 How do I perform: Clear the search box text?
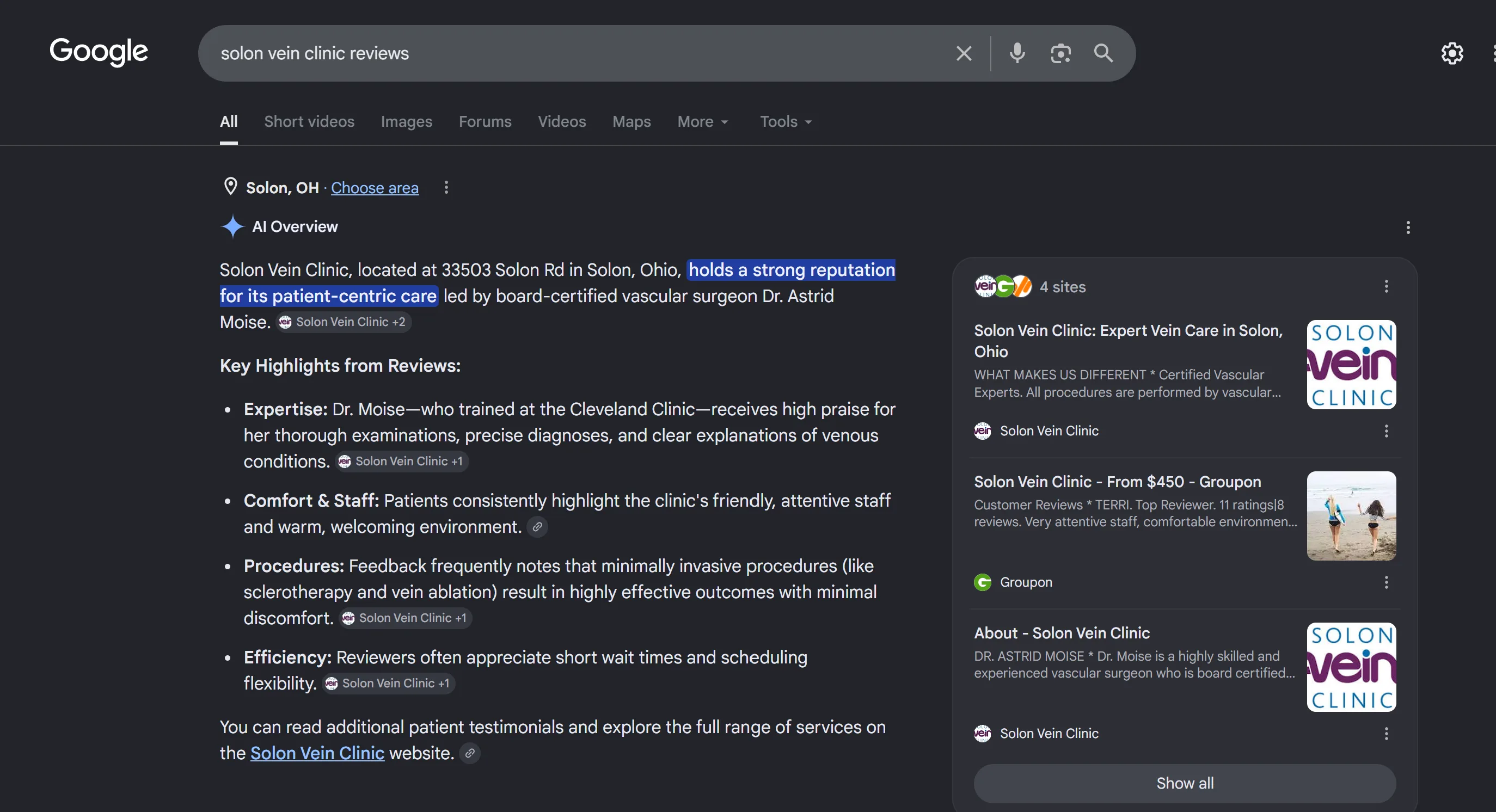click(x=964, y=53)
